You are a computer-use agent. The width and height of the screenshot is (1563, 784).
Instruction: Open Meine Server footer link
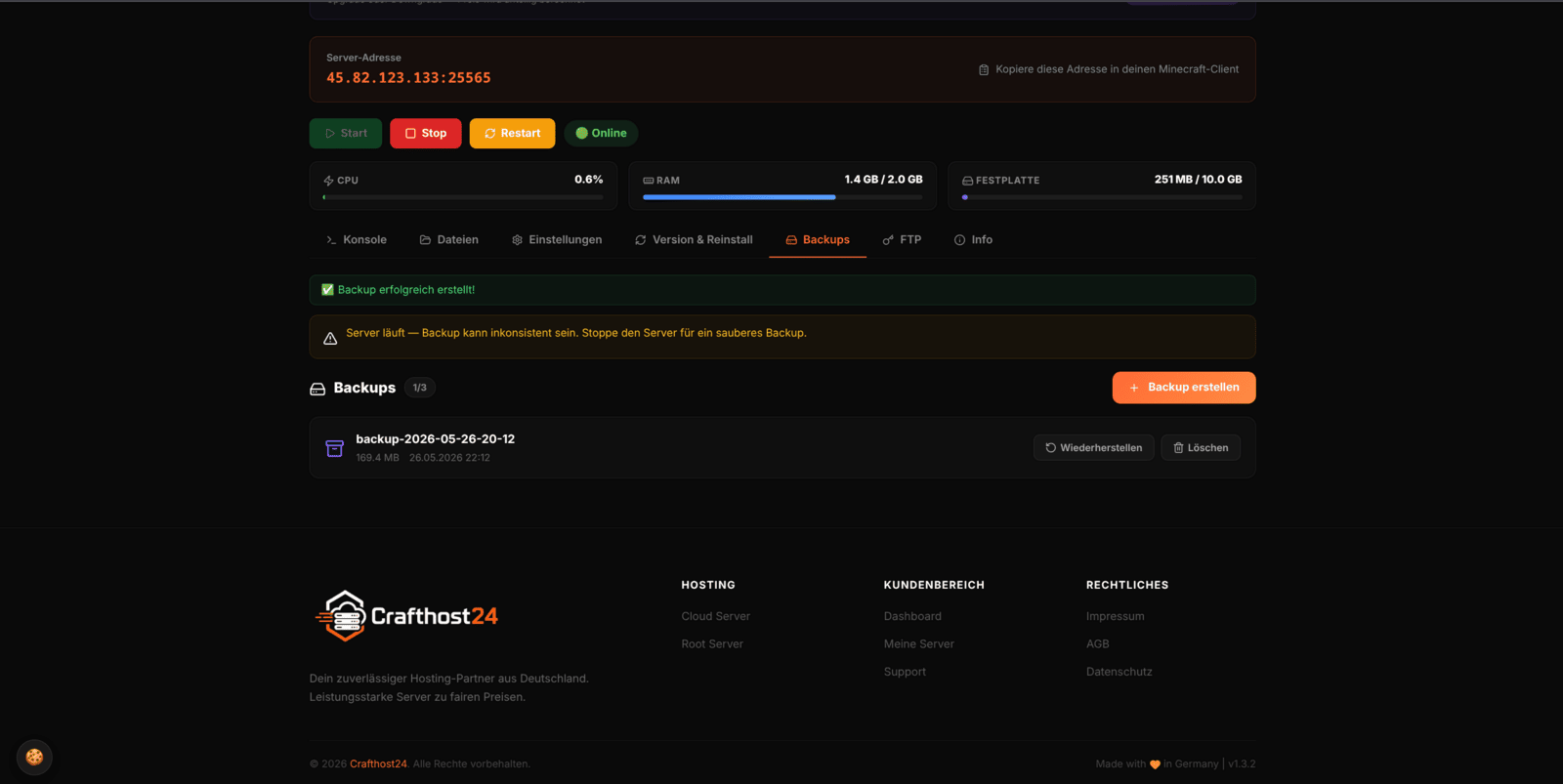919,644
